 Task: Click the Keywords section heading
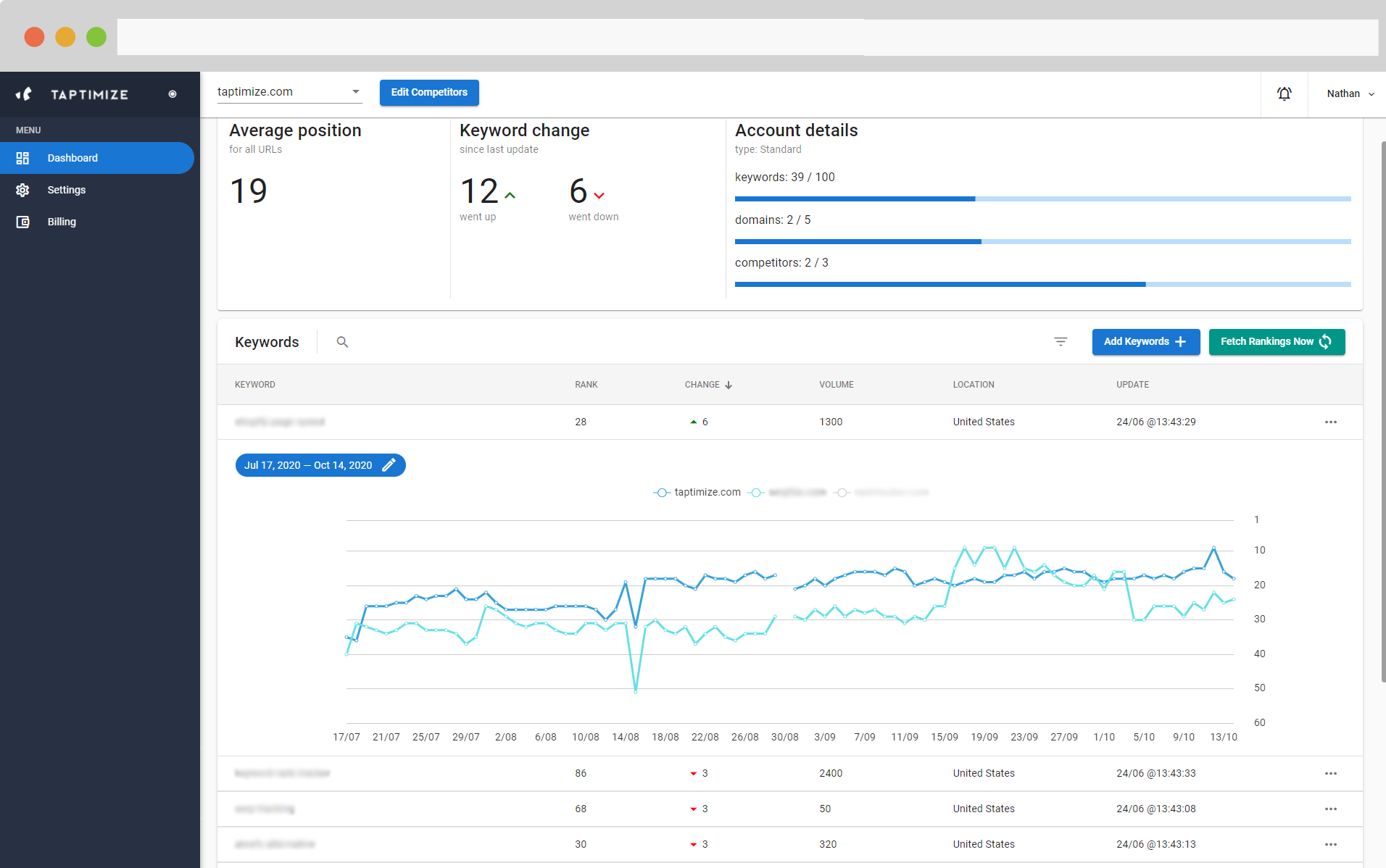267,342
